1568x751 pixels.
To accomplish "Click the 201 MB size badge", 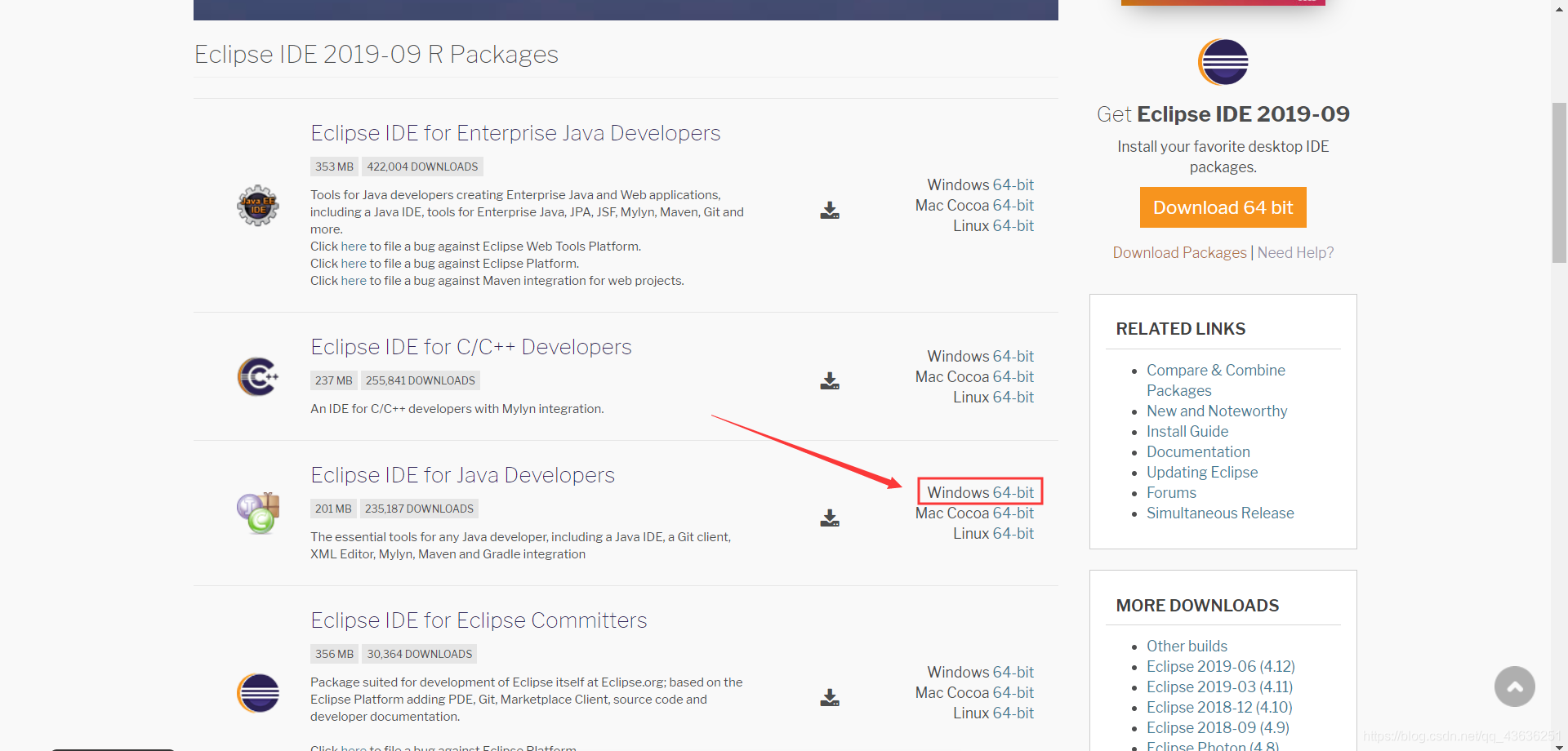I will pyautogui.click(x=333, y=509).
